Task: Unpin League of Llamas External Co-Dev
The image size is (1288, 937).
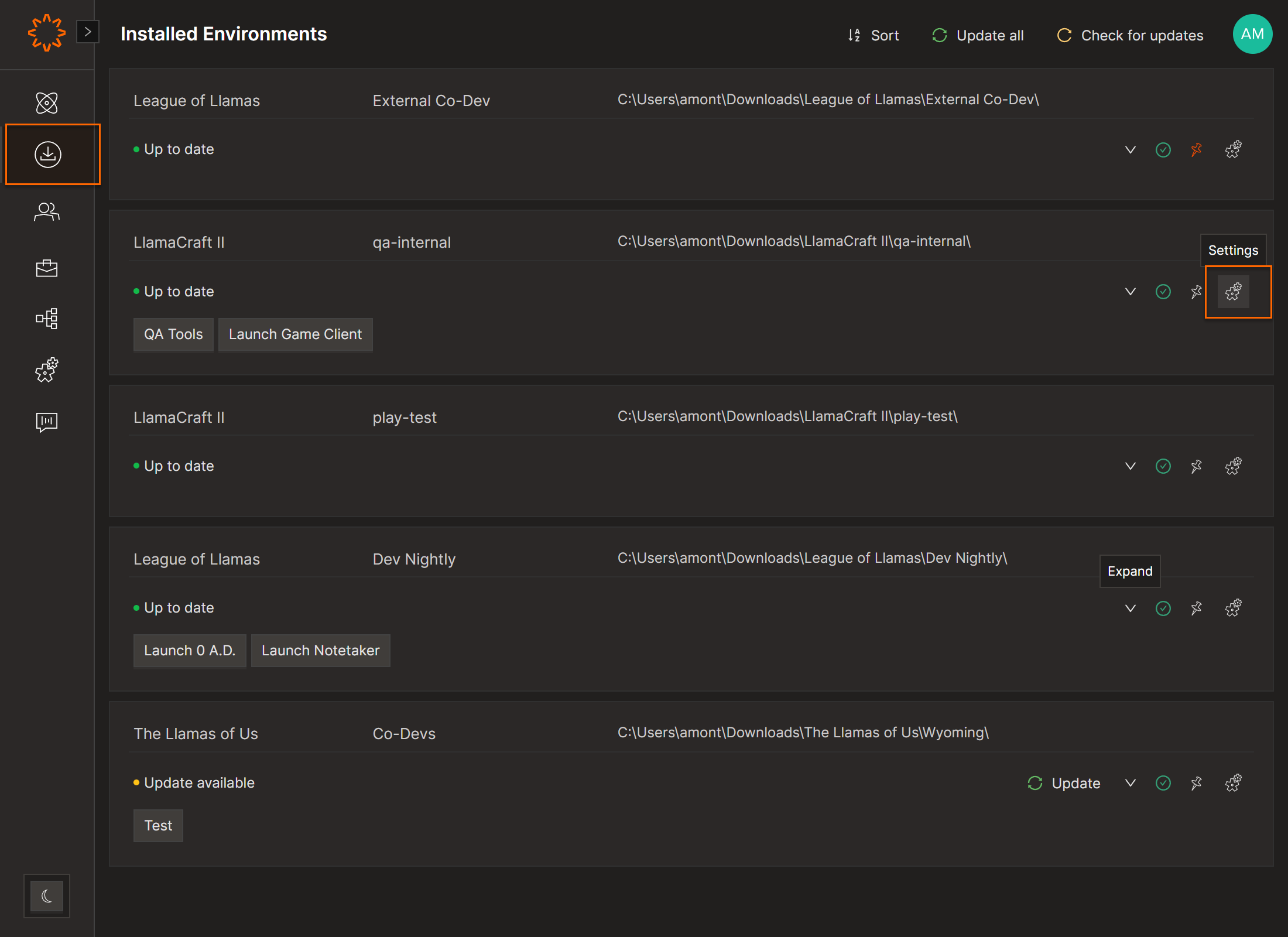Action: coord(1196,150)
